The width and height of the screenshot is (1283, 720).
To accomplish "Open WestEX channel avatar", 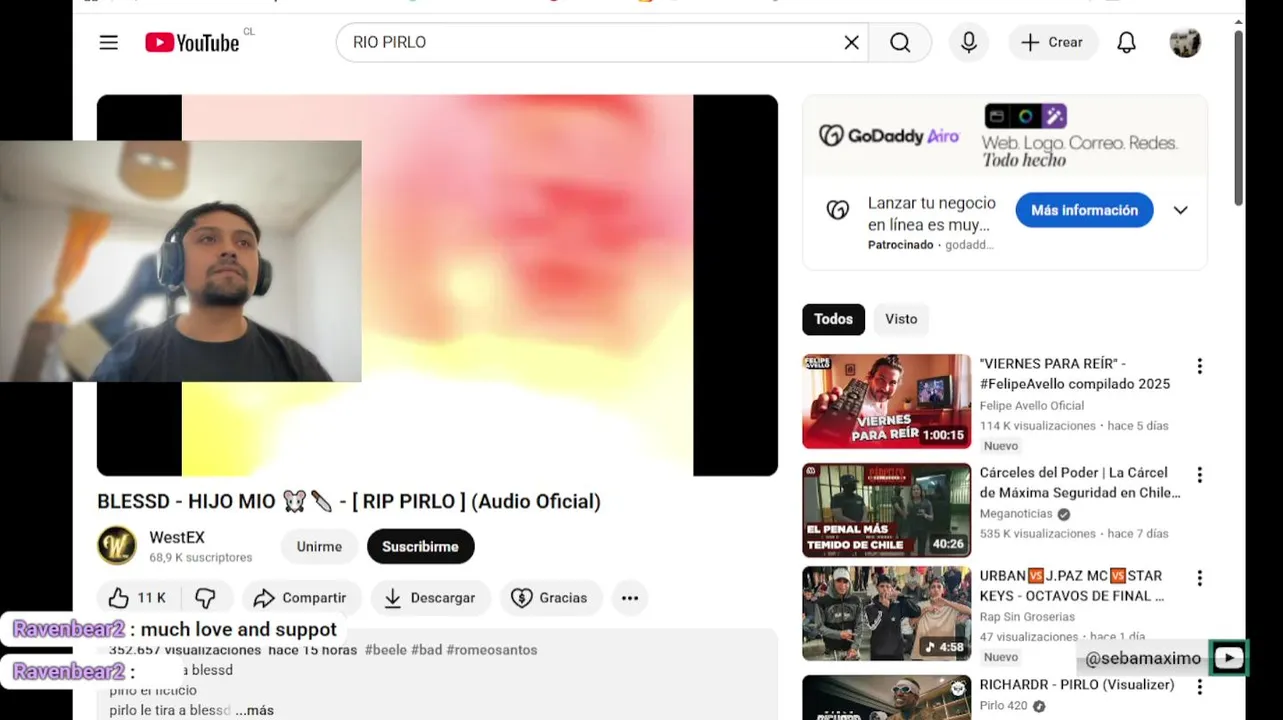I will point(117,546).
